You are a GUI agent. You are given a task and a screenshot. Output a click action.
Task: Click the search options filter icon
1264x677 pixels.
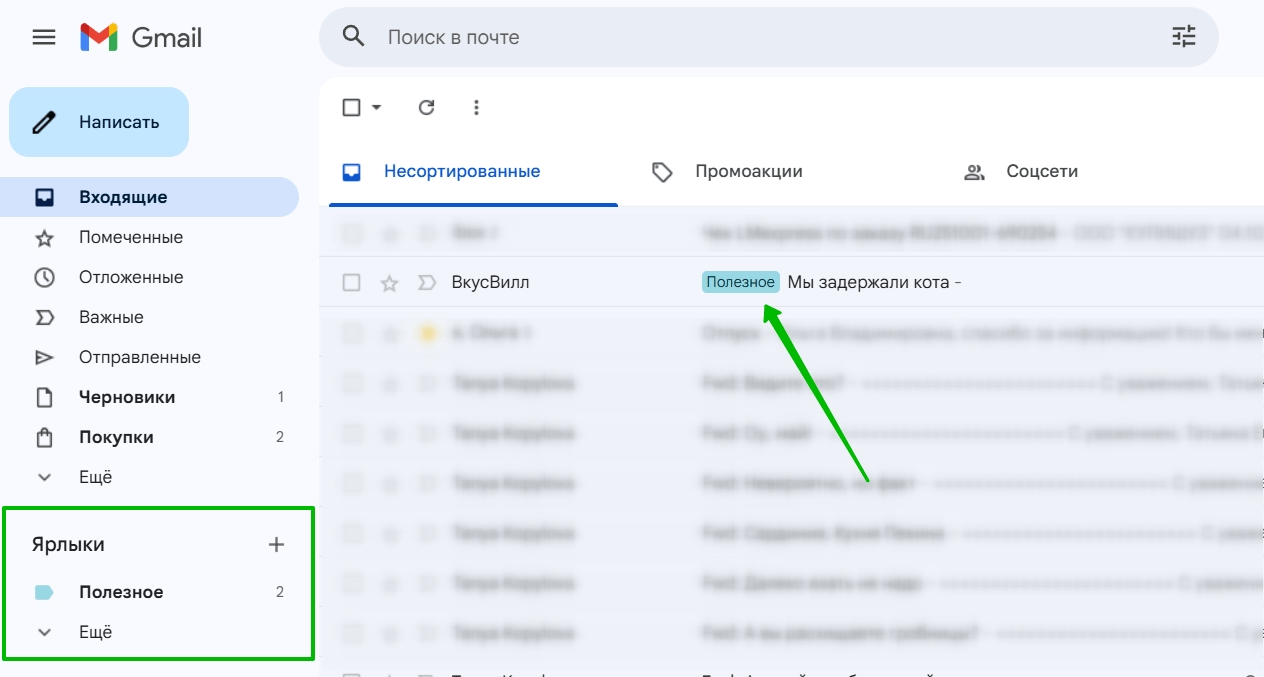[x=1183, y=38]
